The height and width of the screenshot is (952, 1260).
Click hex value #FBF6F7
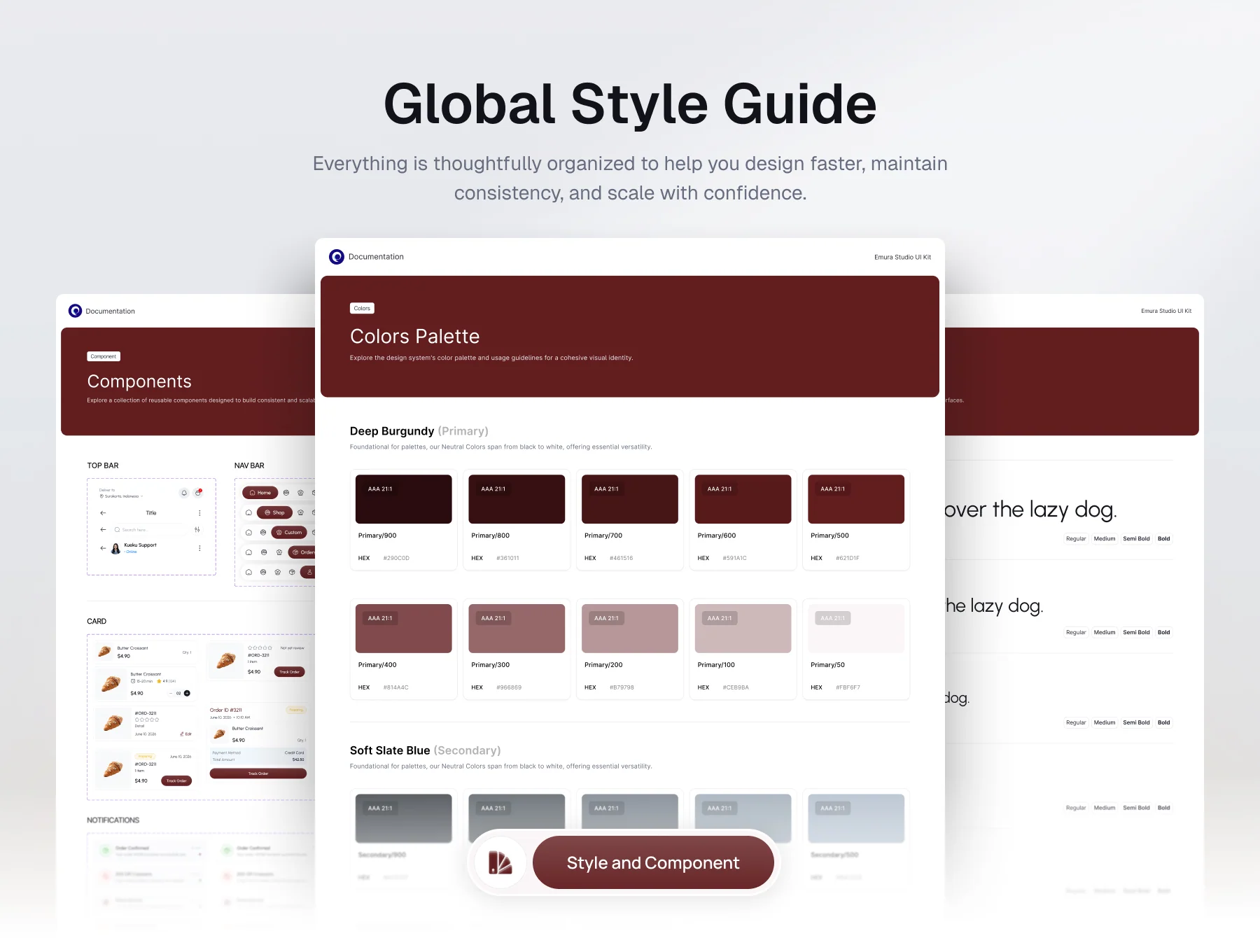pyautogui.click(x=848, y=687)
